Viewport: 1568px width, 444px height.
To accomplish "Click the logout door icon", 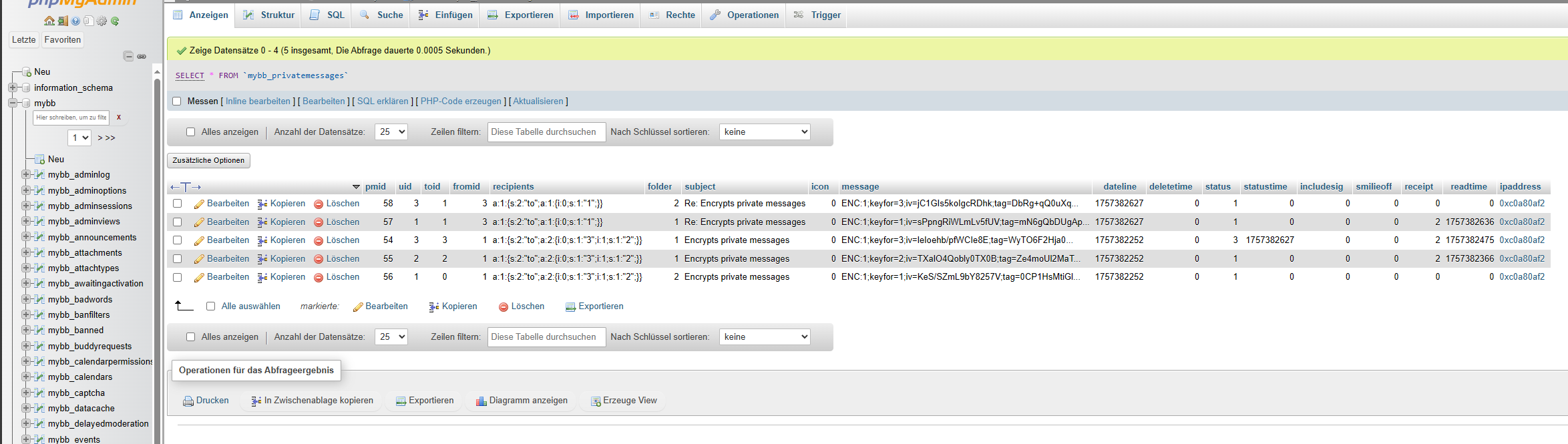I will click(63, 21).
